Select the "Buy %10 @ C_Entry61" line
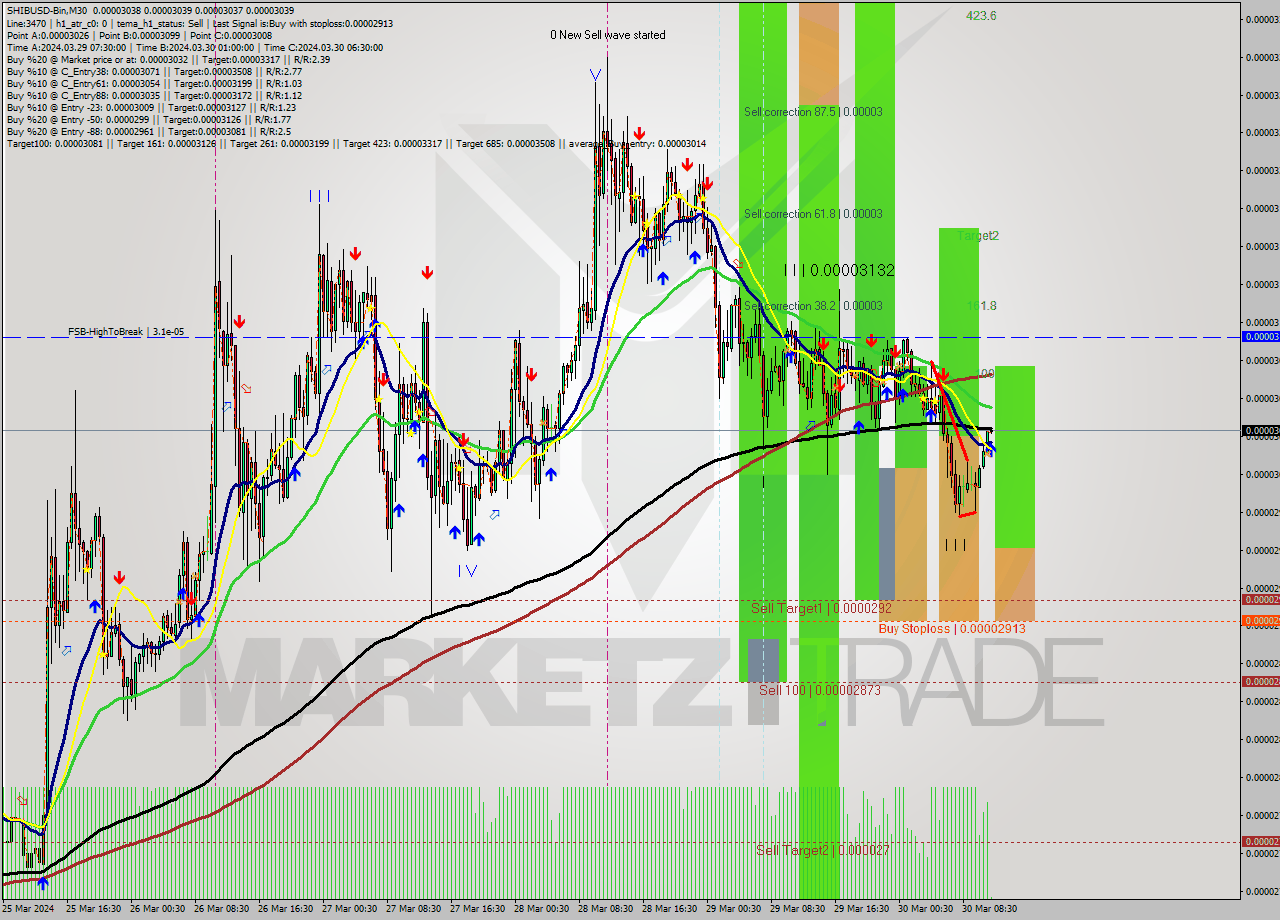The image size is (1280, 920). (154, 83)
